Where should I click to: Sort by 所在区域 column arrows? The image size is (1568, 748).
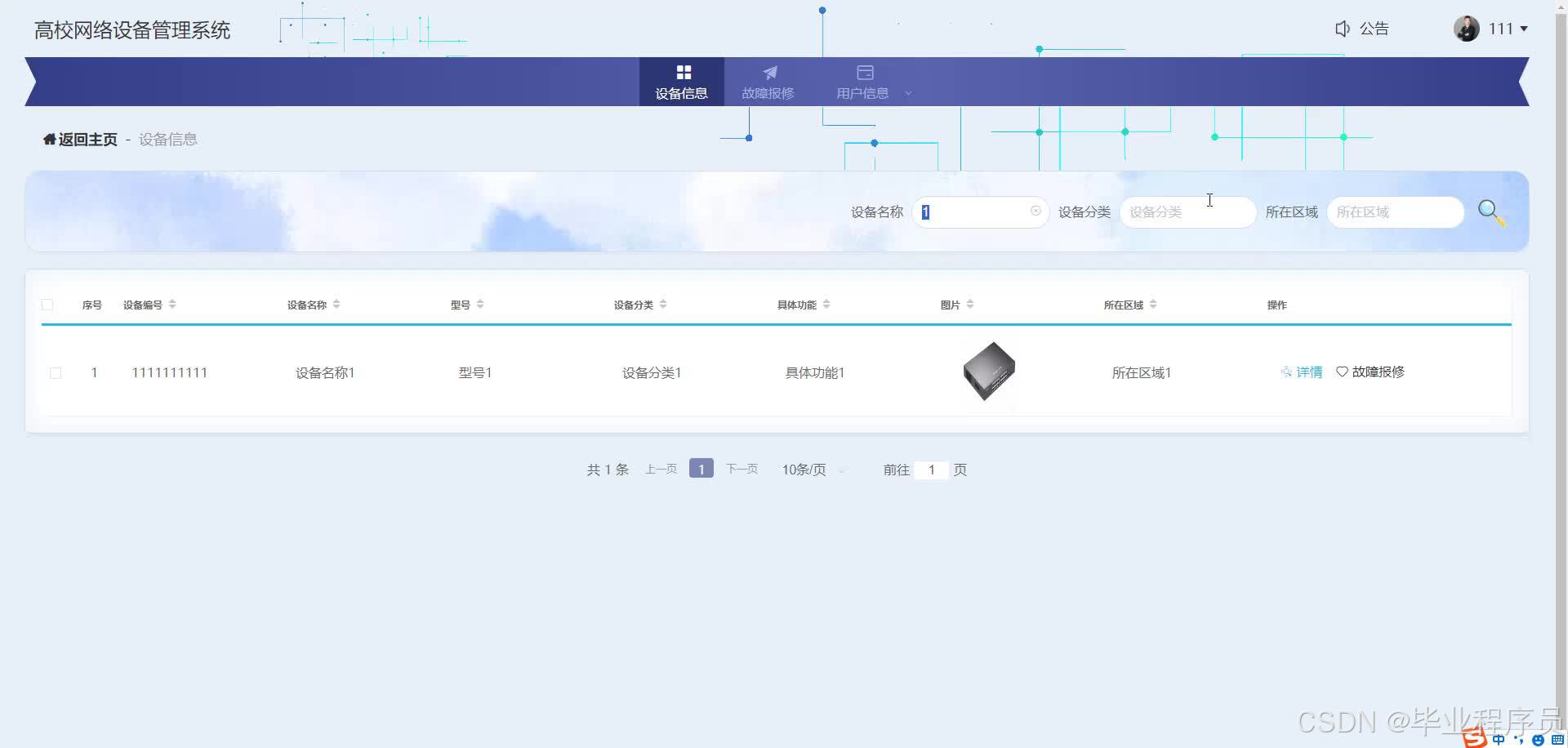point(1153,305)
